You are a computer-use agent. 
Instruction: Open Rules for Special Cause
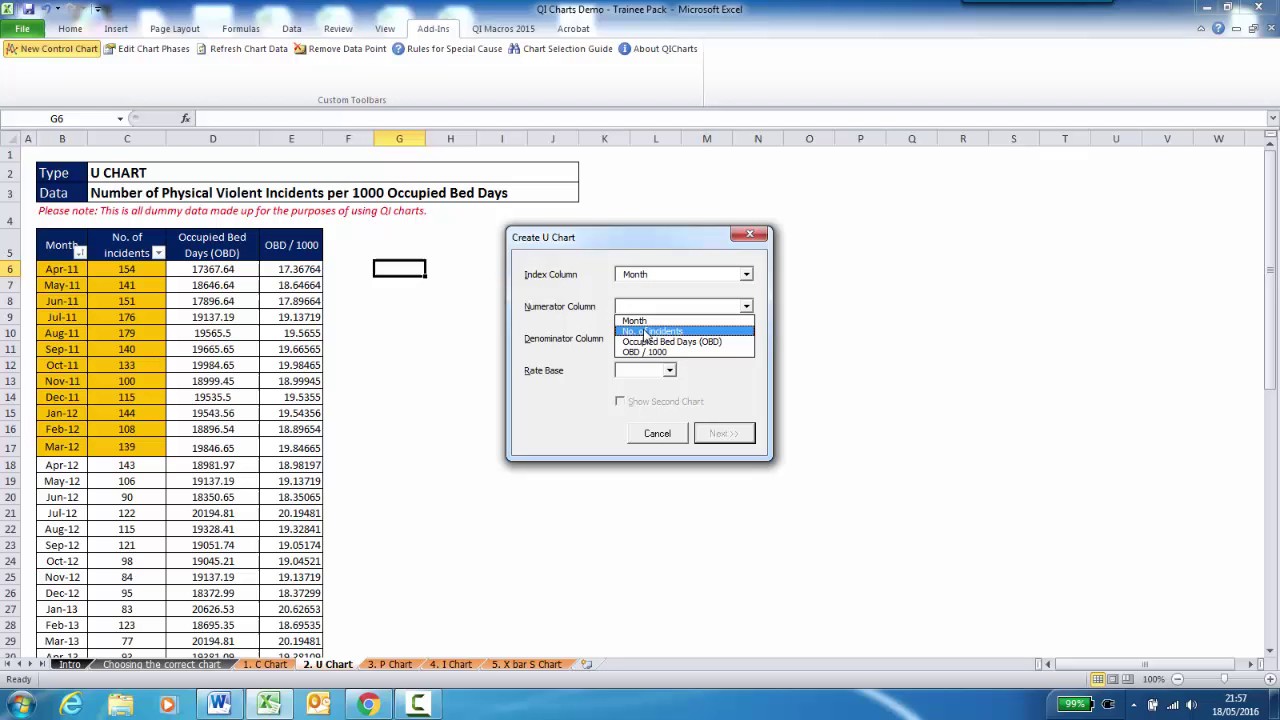(x=447, y=49)
